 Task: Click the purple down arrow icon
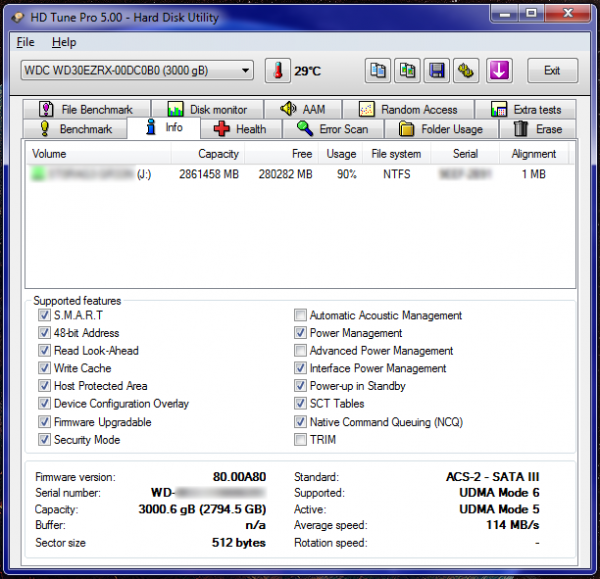(x=499, y=71)
